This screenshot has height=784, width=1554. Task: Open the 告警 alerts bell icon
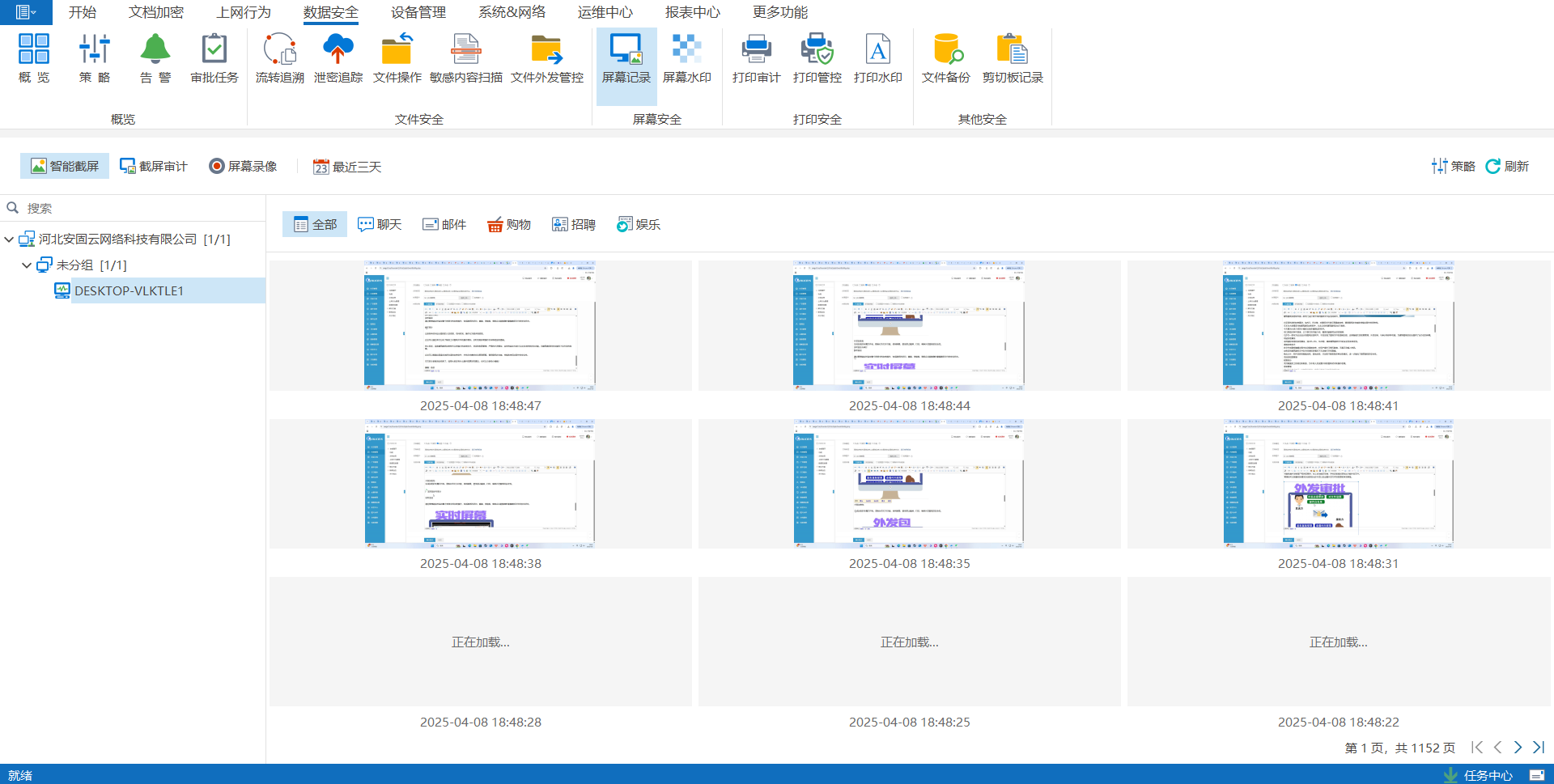pyautogui.click(x=155, y=58)
